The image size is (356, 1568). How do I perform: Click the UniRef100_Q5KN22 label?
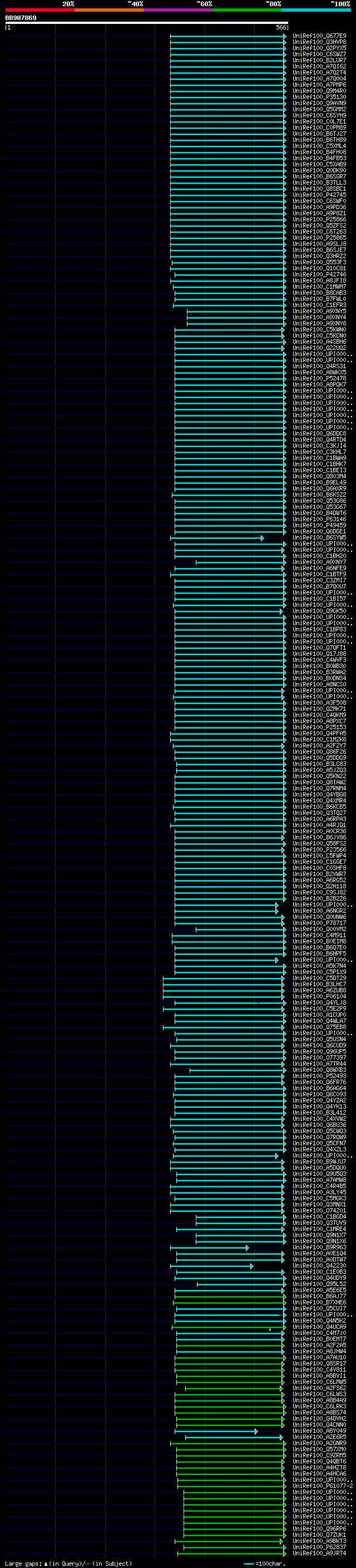(319, 776)
